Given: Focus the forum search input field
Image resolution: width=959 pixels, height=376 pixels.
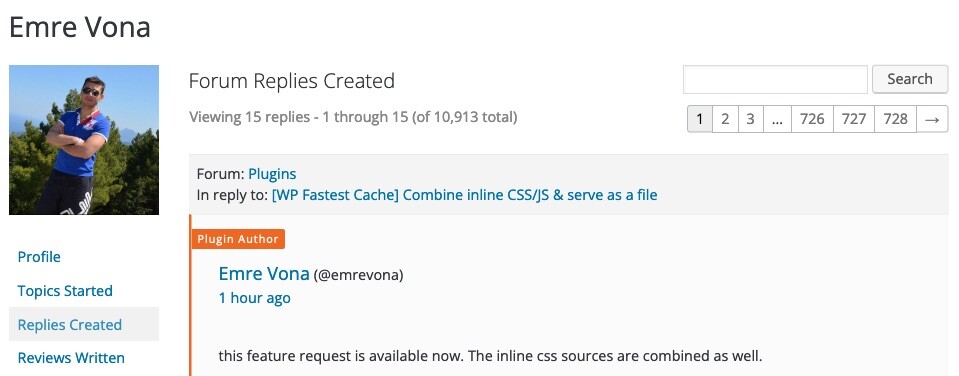Looking at the screenshot, I should [x=775, y=79].
